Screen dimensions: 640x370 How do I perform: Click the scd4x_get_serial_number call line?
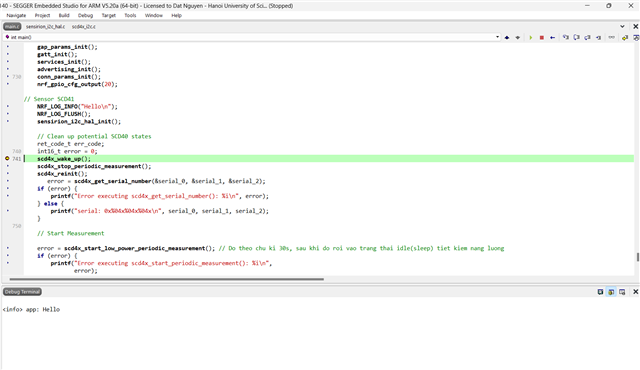pos(156,181)
